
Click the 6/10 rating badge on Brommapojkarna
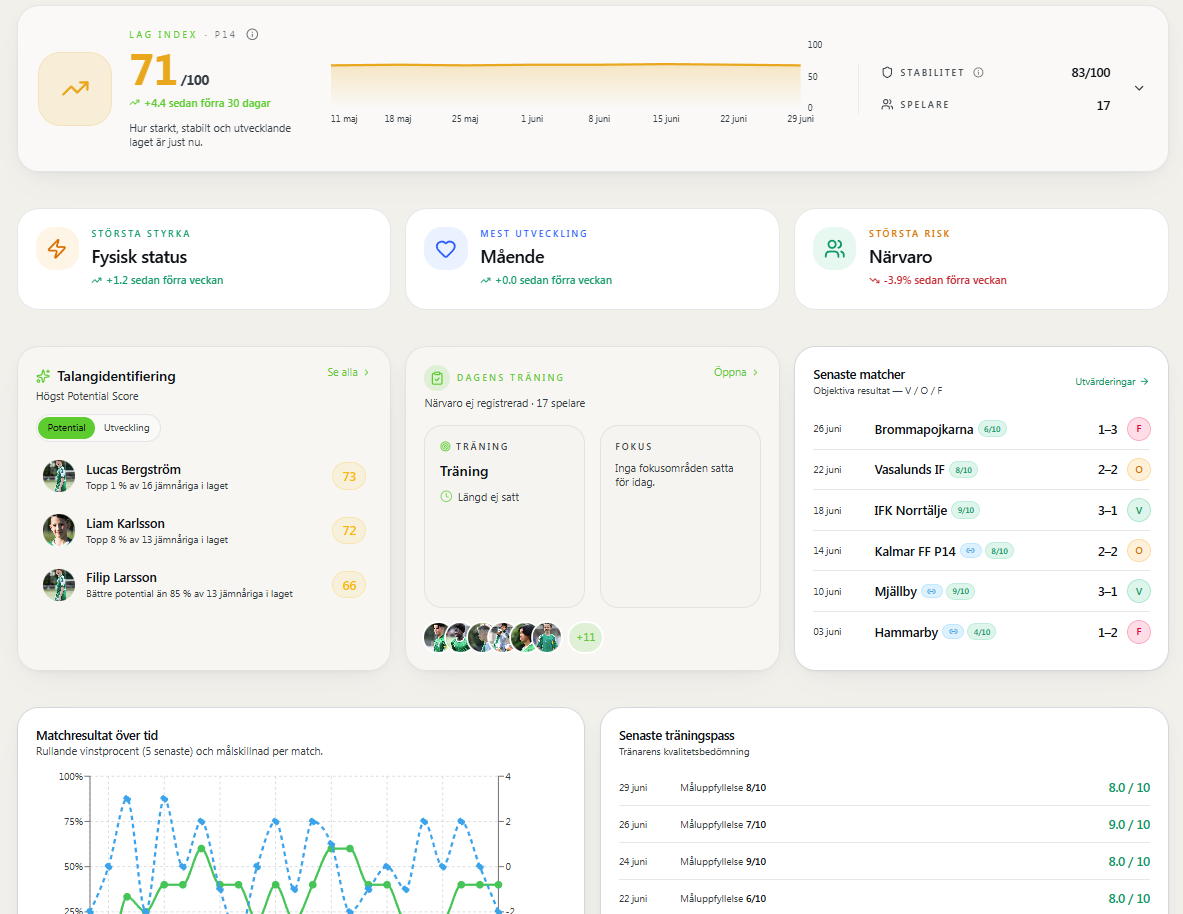coord(992,429)
